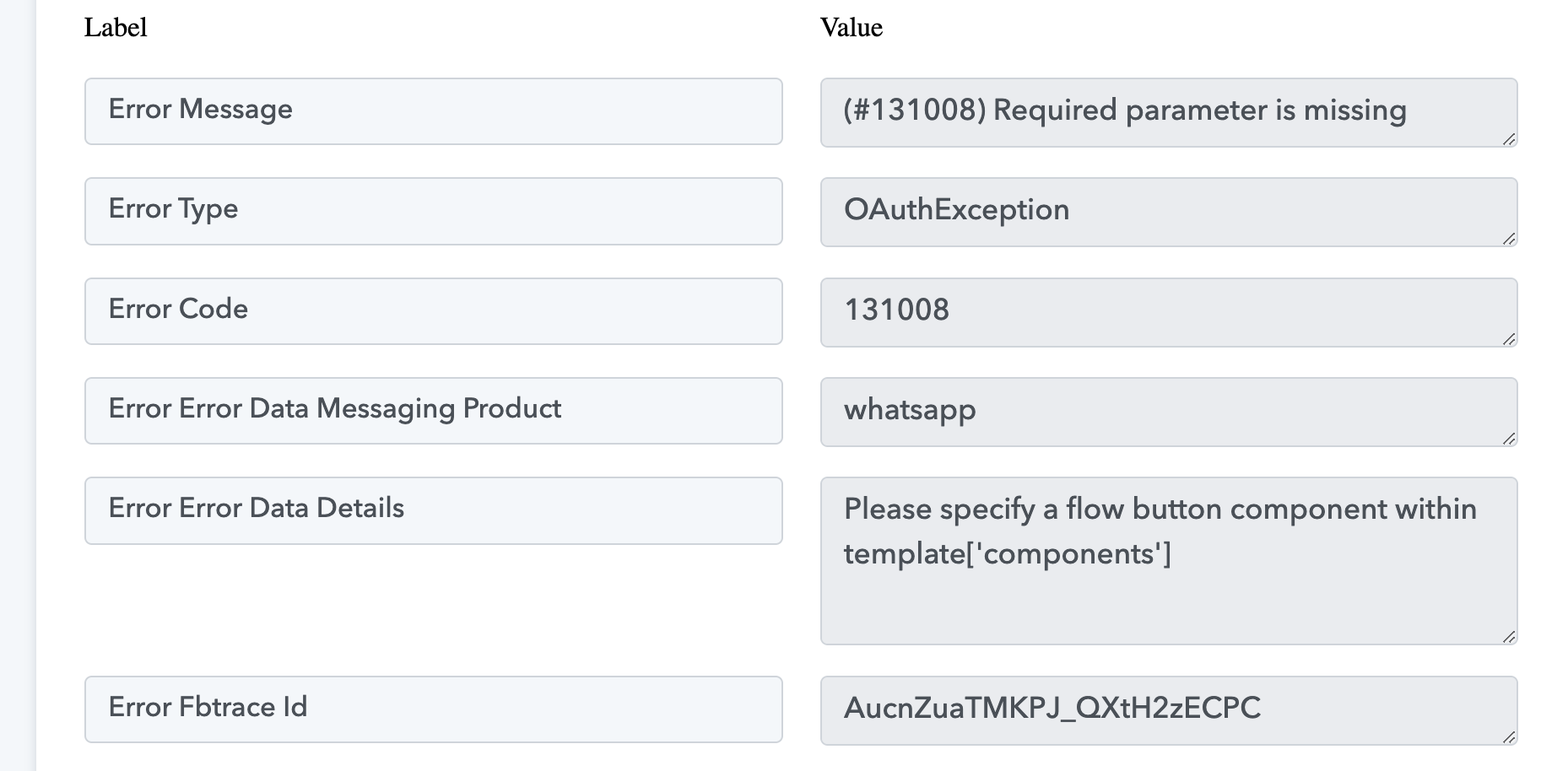Click the Error Fbtrace Id label field
This screenshot has width=1568, height=771.
click(x=434, y=709)
